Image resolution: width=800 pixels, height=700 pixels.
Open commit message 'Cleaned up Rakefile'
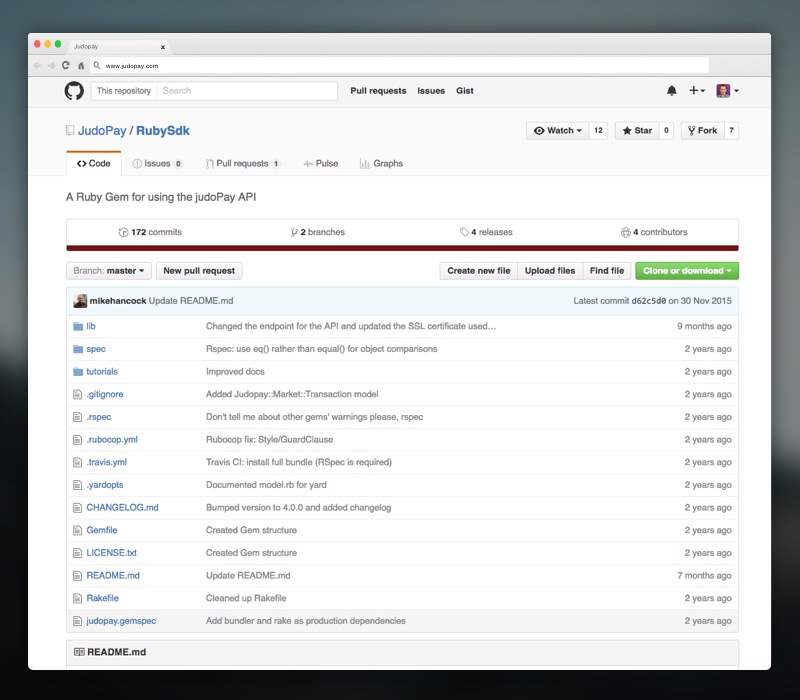point(246,598)
